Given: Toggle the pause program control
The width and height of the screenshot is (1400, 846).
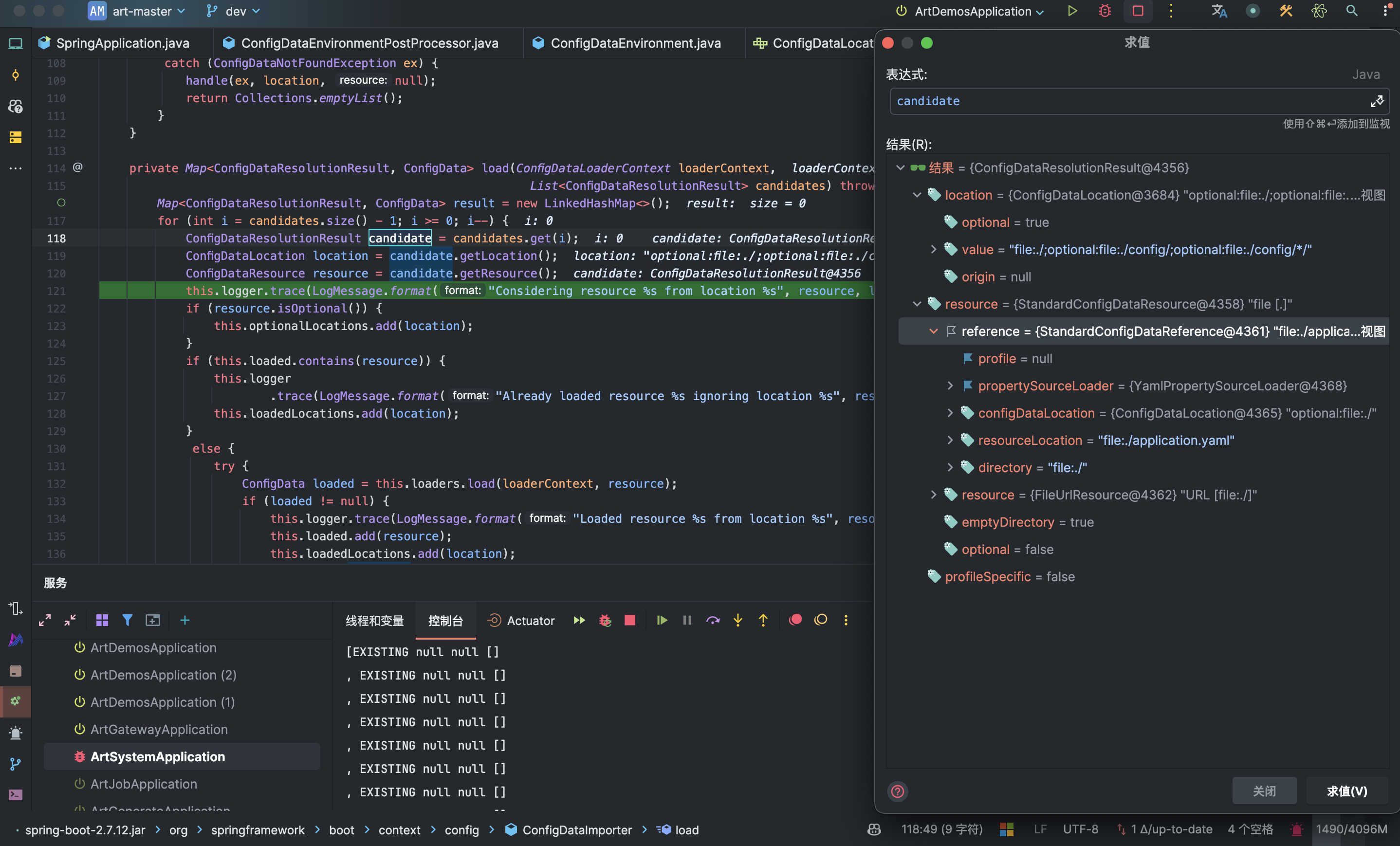Looking at the screenshot, I should coord(687,620).
